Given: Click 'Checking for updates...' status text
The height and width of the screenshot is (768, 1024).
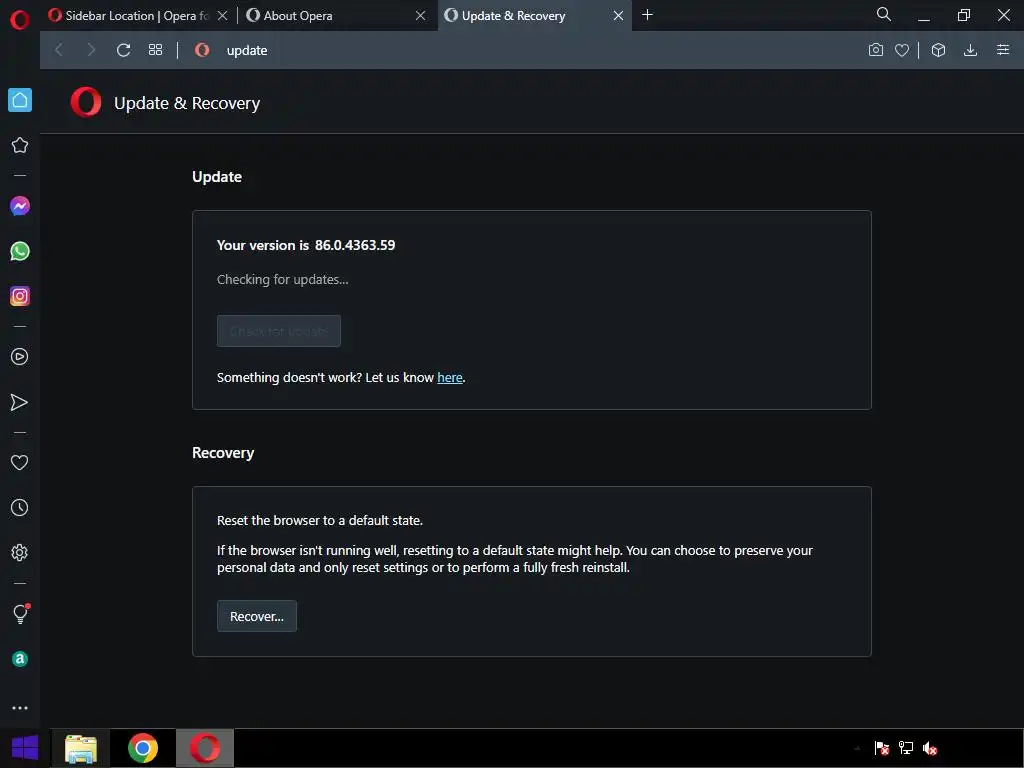Looking at the screenshot, I should pos(283,280).
